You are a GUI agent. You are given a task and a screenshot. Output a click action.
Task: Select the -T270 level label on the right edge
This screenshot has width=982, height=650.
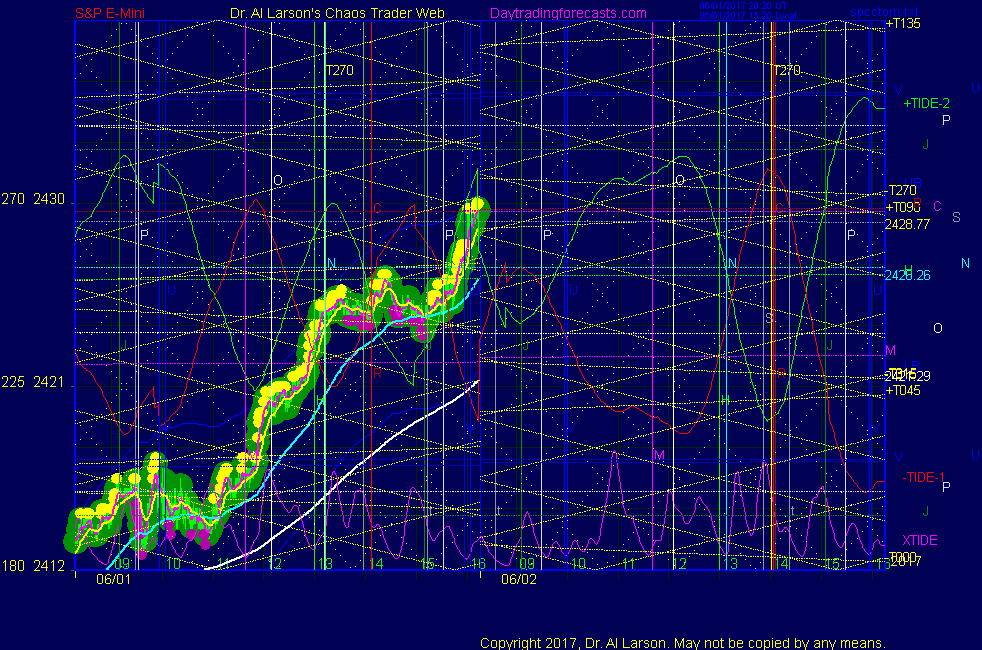pos(902,190)
